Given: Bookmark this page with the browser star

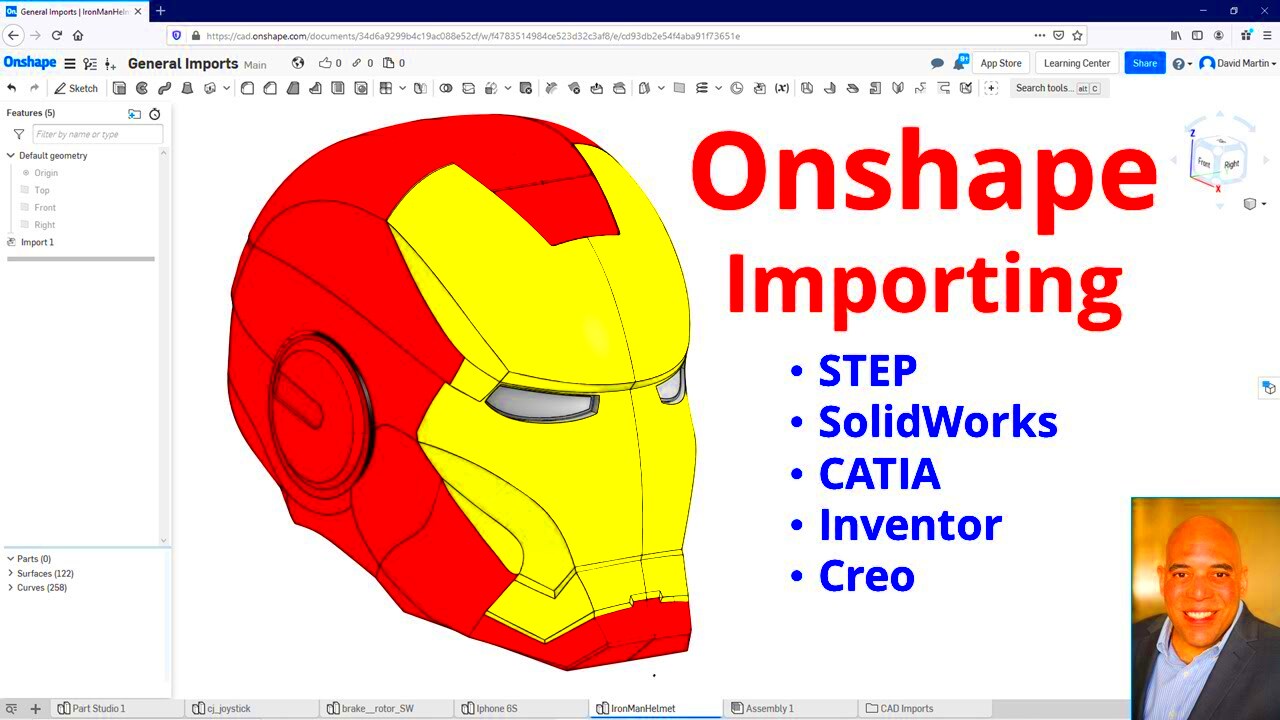Looking at the screenshot, I should click(x=1077, y=35).
